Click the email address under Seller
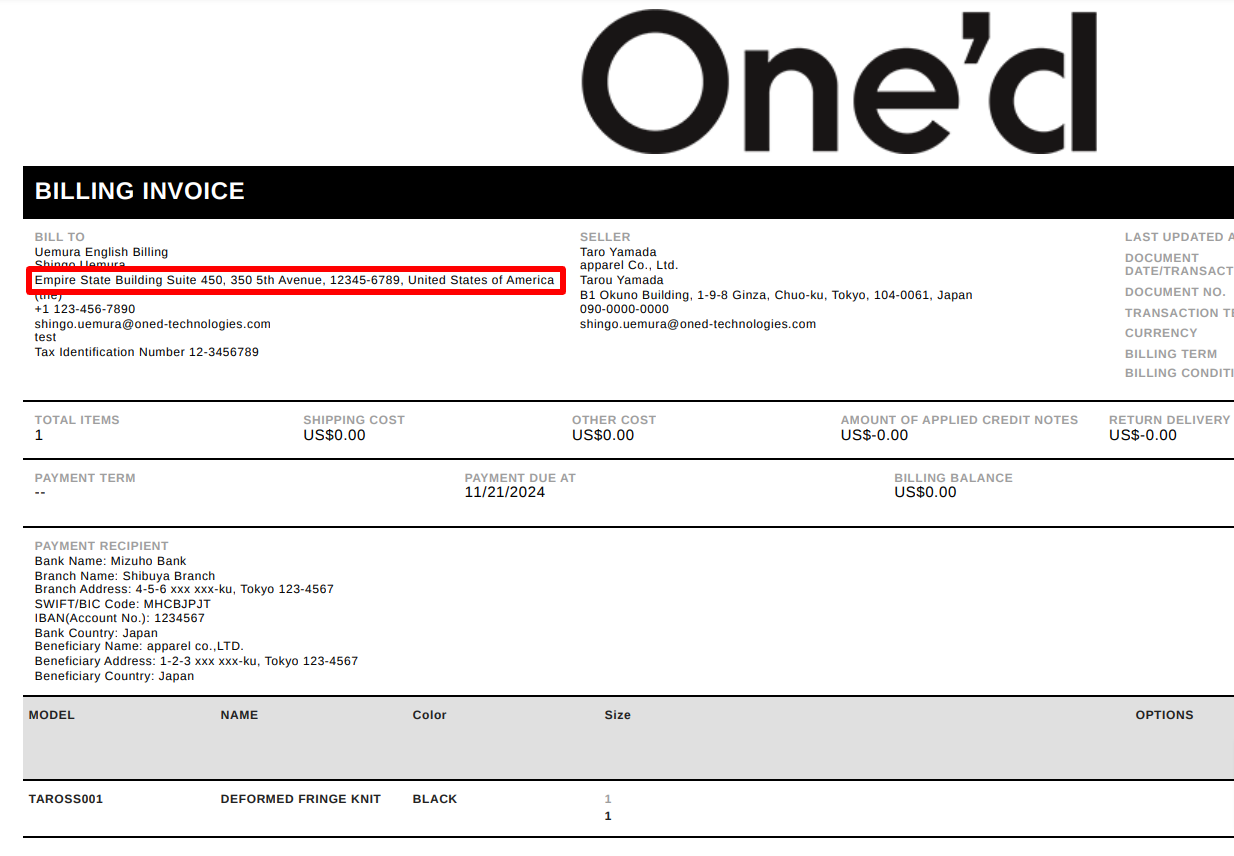Image resolution: width=1234 pixels, height=856 pixels. (x=698, y=324)
